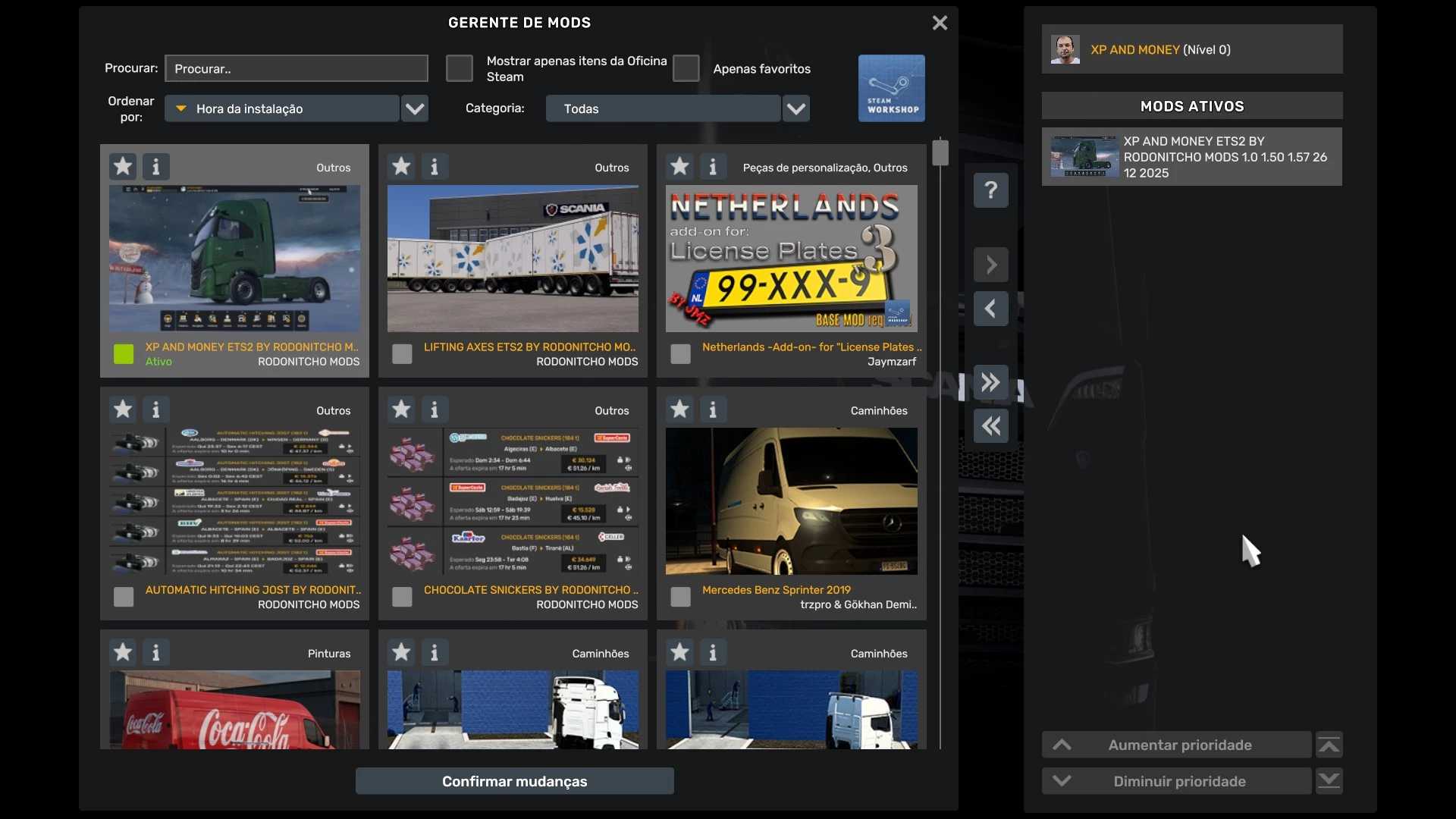Click the Procurar search field
Image resolution: width=1456 pixels, height=819 pixels.
click(297, 68)
